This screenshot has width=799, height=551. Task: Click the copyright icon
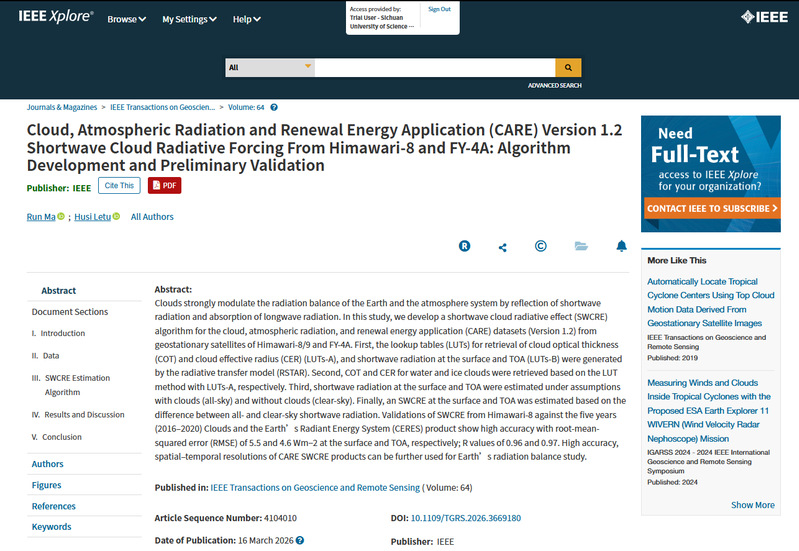pos(540,246)
